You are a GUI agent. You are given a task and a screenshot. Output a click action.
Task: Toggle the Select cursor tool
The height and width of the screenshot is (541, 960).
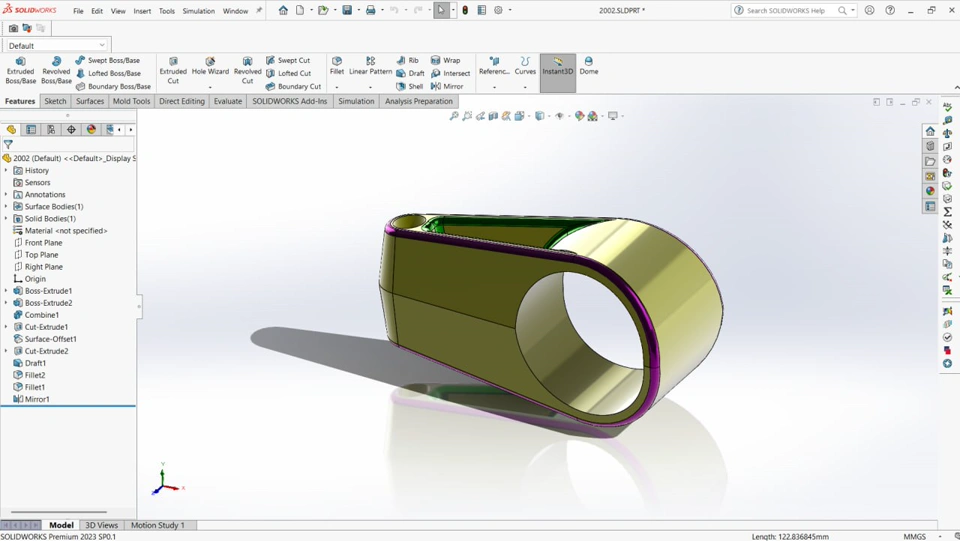pos(441,10)
